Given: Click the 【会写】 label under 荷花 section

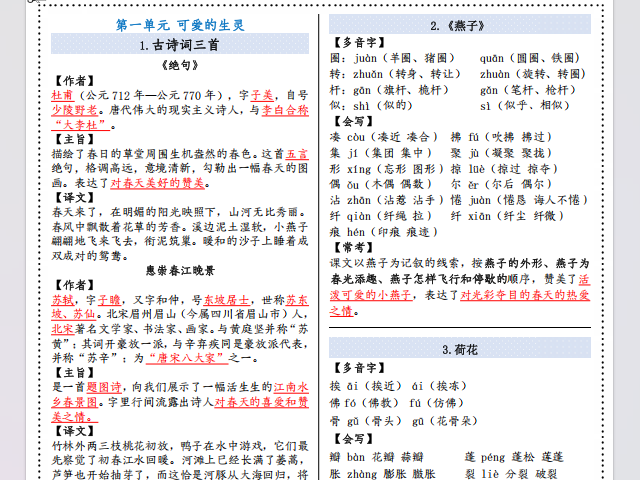Looking at the screenshot, I should (353, 439).
